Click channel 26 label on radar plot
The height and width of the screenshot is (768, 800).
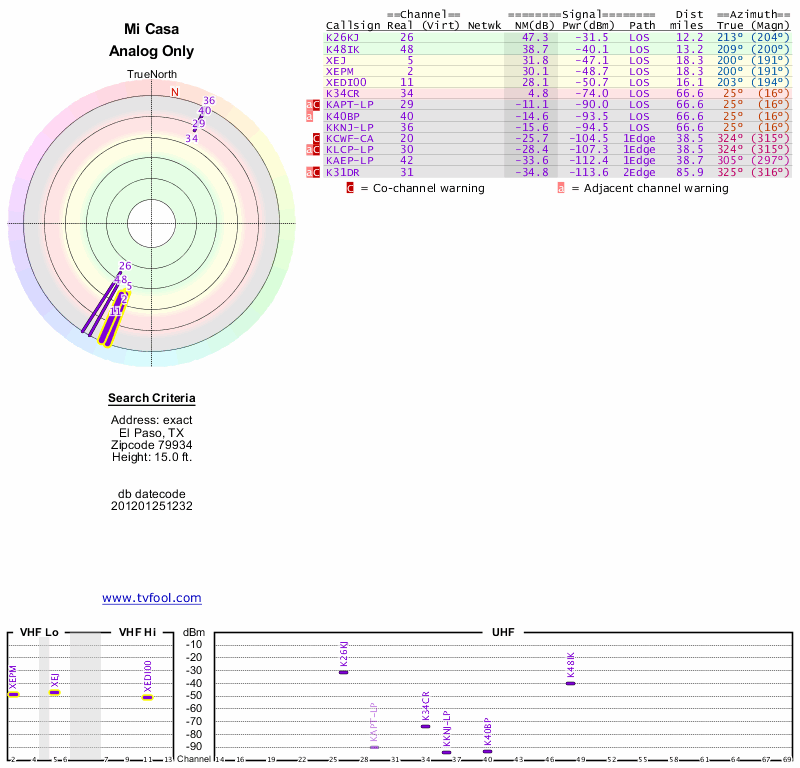click(125, 266)
